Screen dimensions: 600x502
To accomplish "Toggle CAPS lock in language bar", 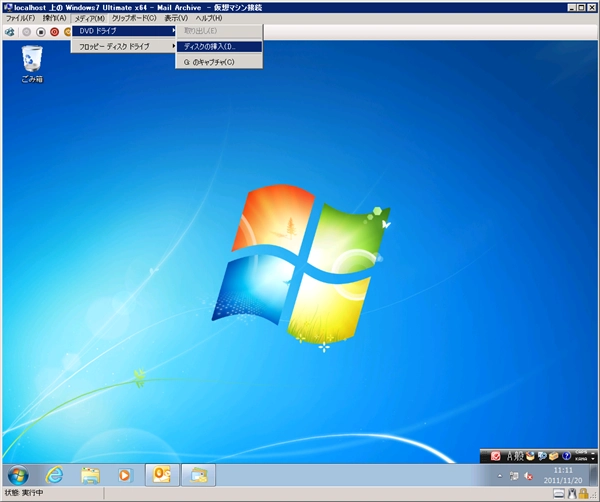I will (581, 453).
